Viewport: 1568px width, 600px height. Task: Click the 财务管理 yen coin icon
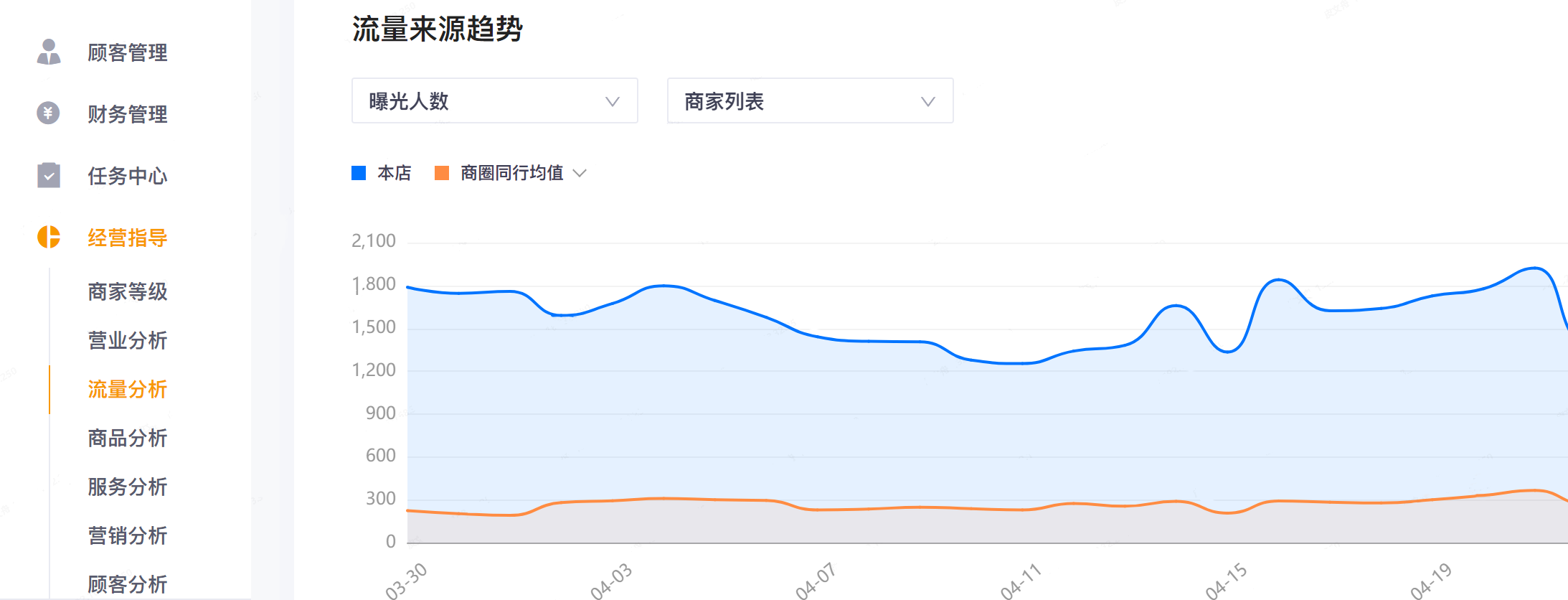point(48,113)
